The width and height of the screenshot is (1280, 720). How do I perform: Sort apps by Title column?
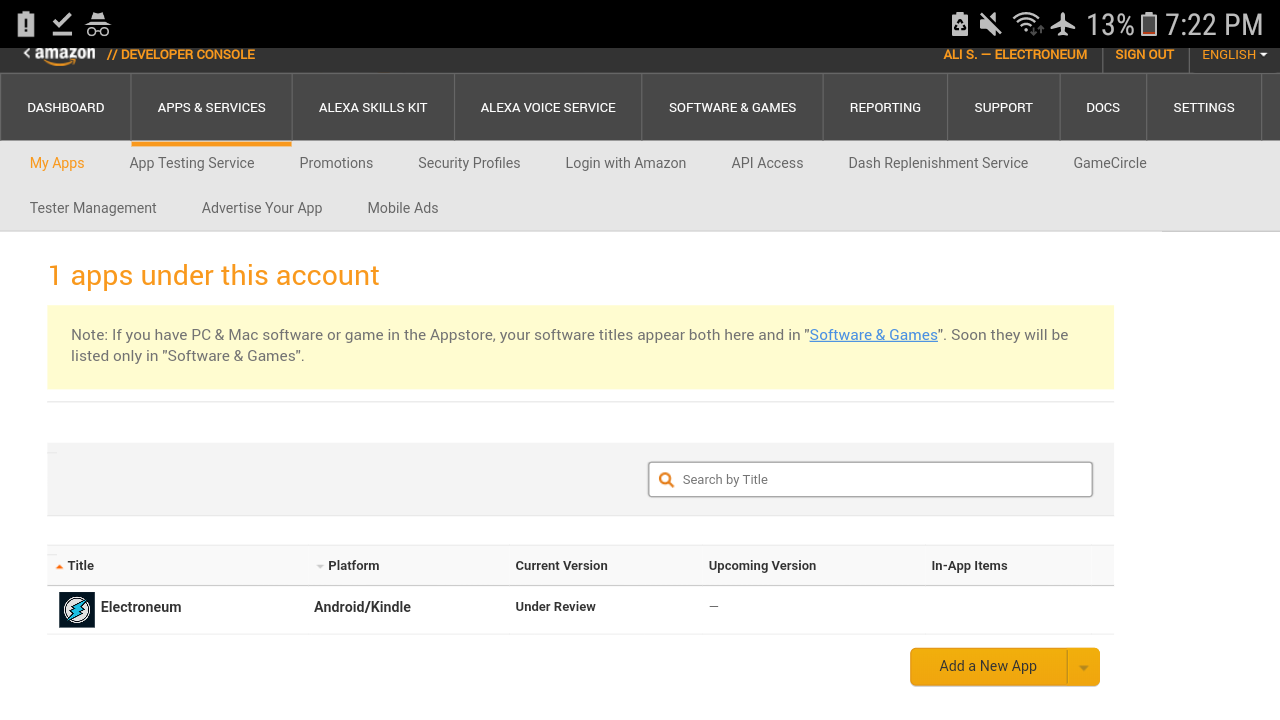pos(80,566)
